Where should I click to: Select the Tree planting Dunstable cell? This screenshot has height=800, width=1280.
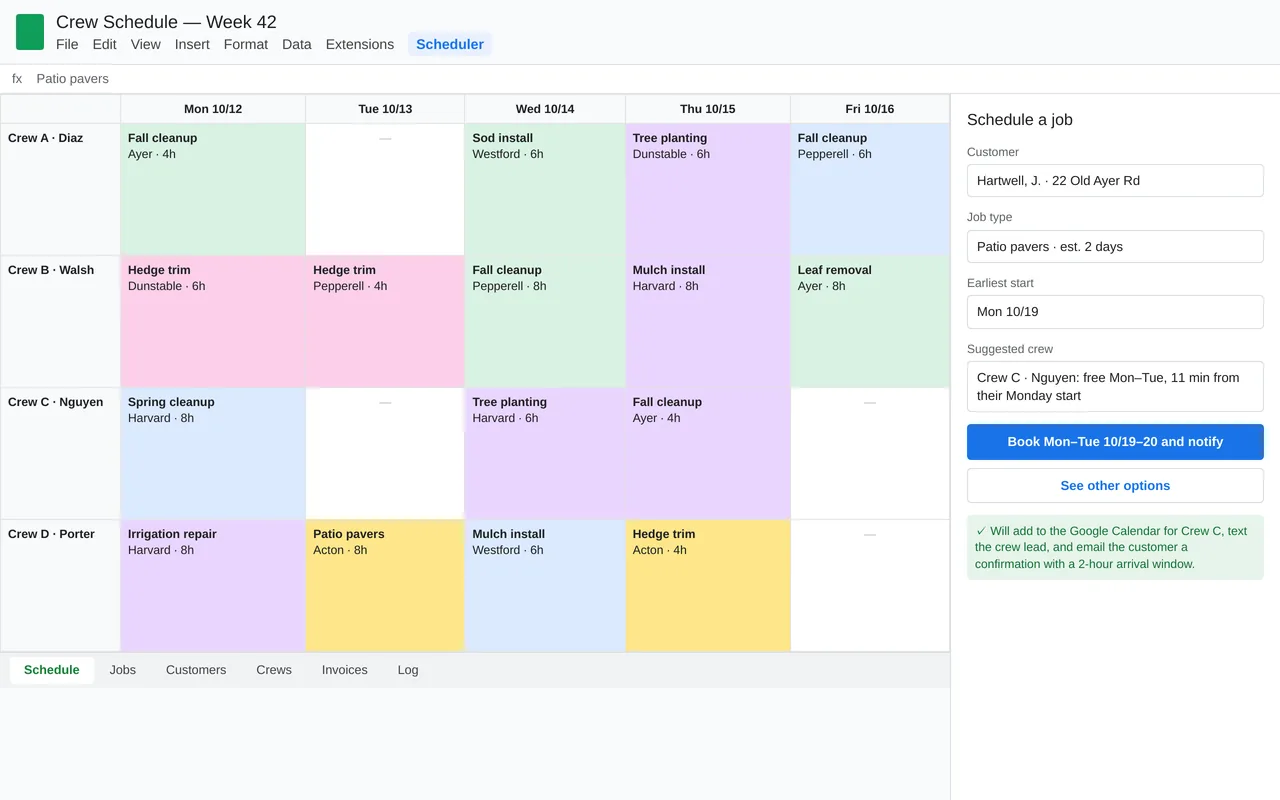click(x=708, y=190)
